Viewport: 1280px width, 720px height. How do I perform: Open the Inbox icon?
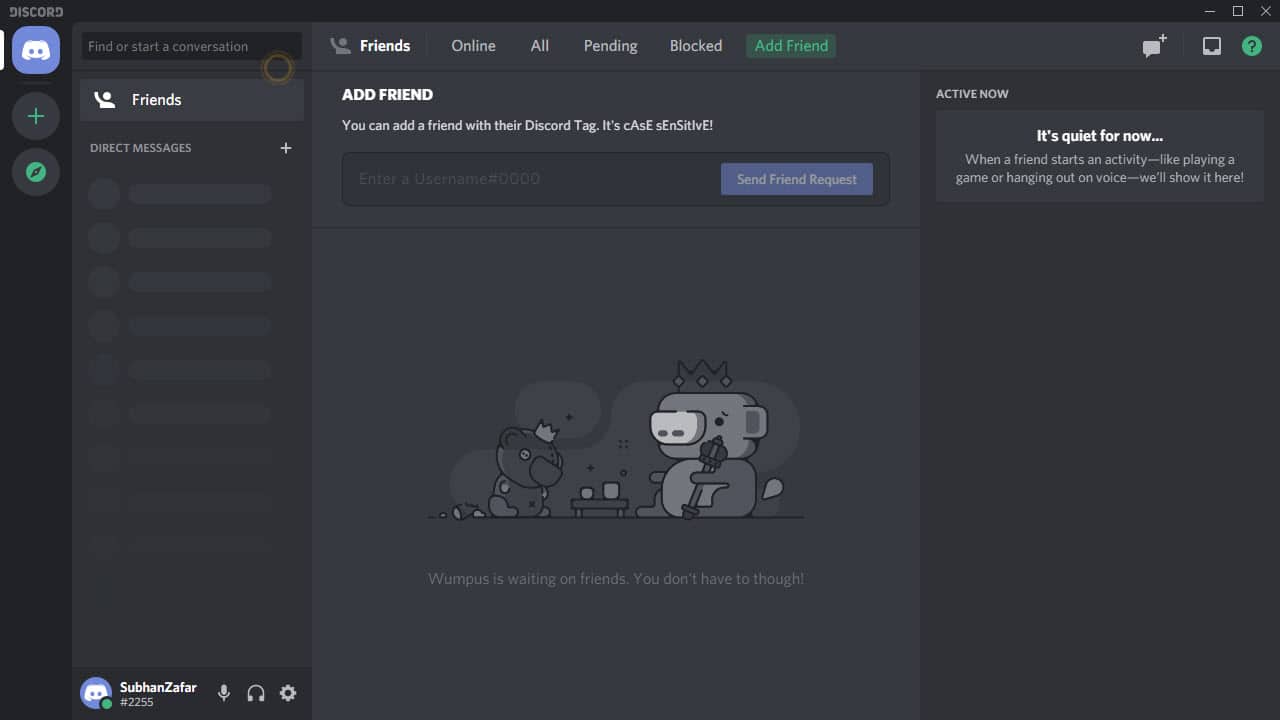(1211, 45)
